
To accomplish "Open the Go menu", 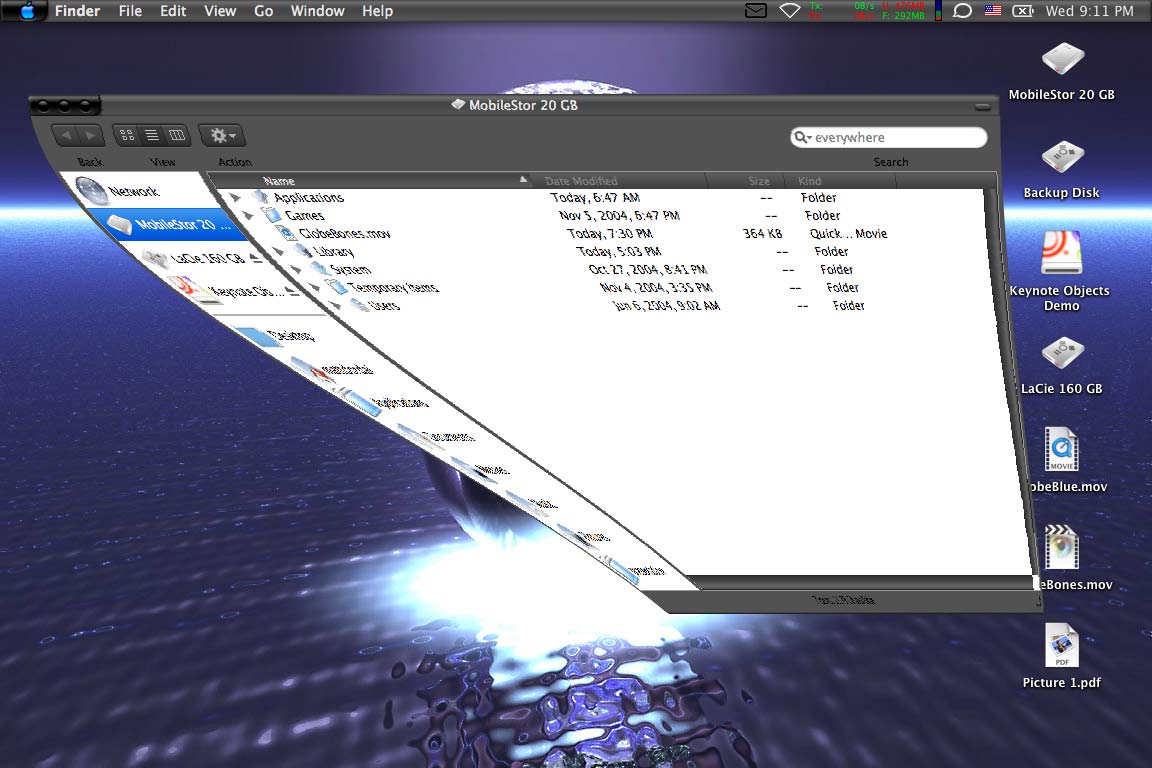I will click(x=263, y=11).
